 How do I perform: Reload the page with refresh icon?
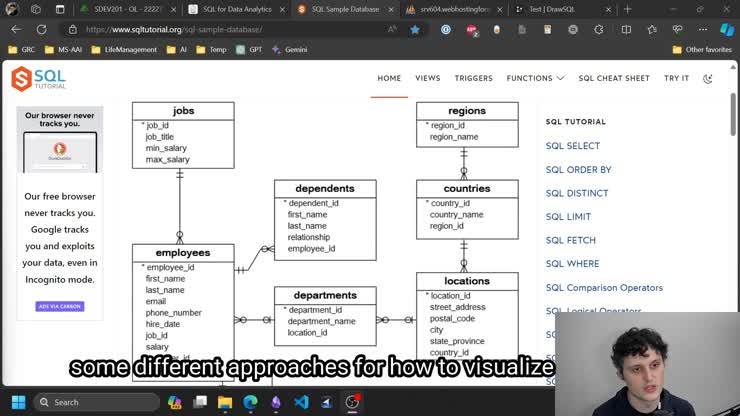(x=42, y=29)
